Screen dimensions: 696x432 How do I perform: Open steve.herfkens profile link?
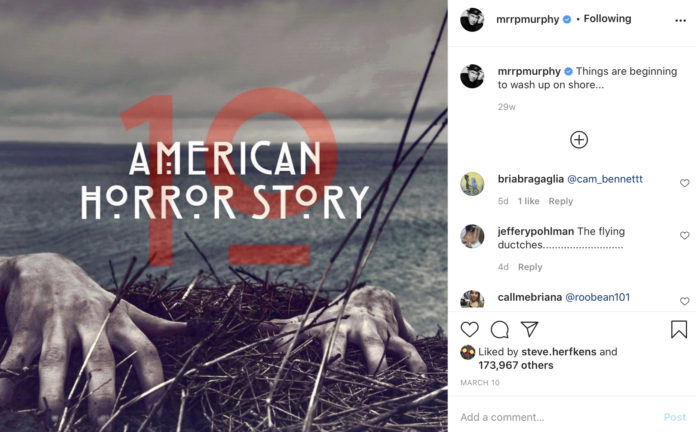coord(559,352)
